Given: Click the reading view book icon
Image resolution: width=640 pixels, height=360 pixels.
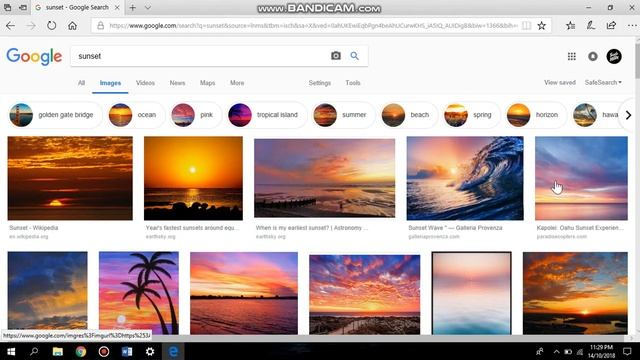Looking at the screenshot, I should pos(526,26).
